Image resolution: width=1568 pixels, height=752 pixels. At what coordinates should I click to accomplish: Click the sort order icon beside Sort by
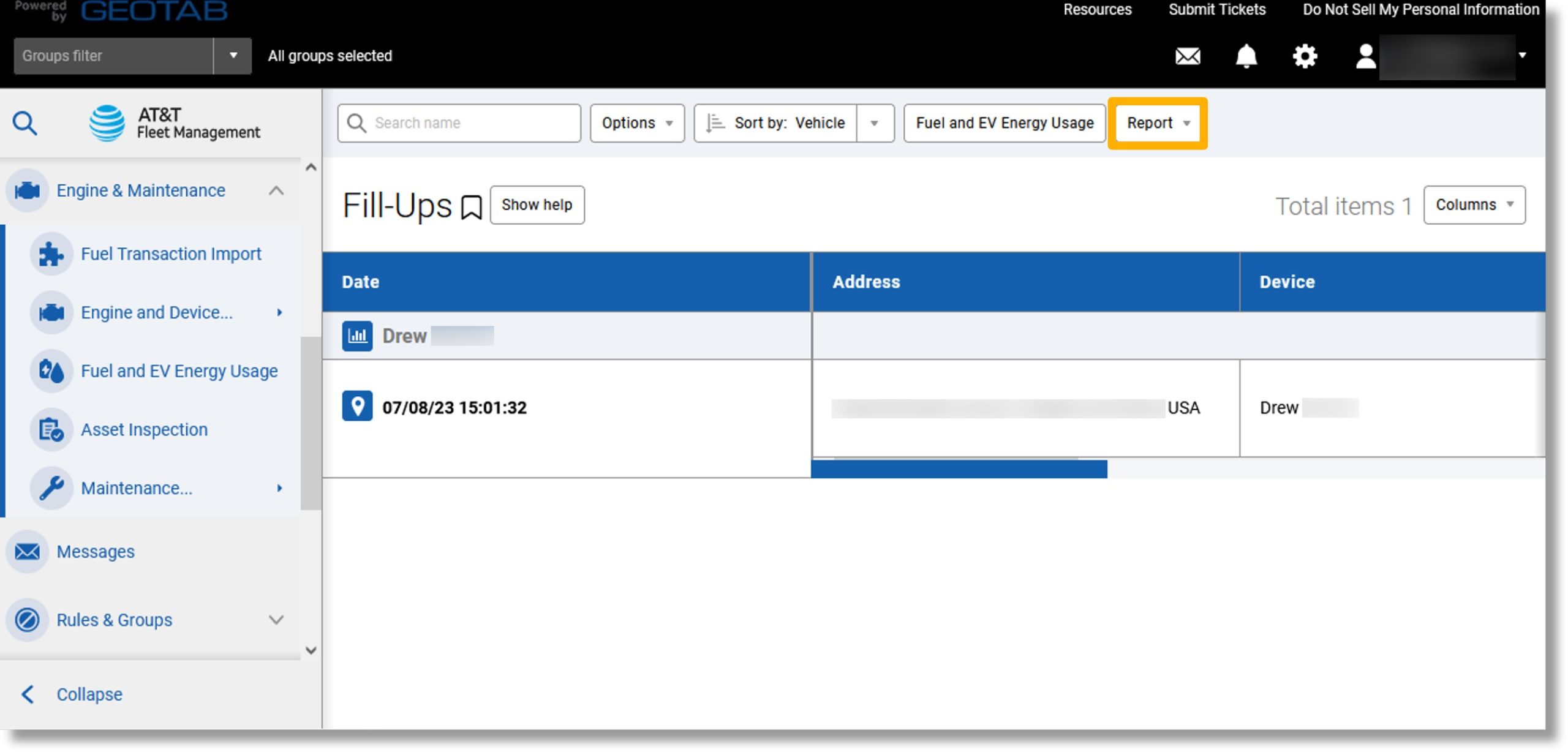pos(715,123)
